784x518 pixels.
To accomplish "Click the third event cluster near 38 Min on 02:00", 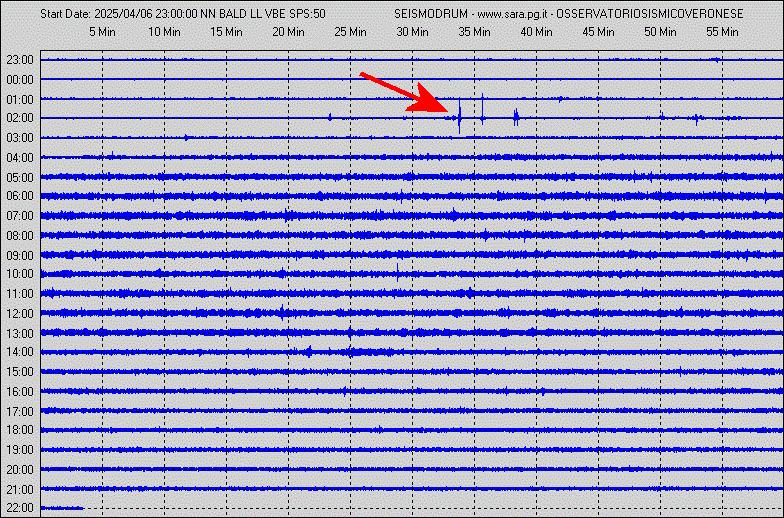I will pos(516,118).
